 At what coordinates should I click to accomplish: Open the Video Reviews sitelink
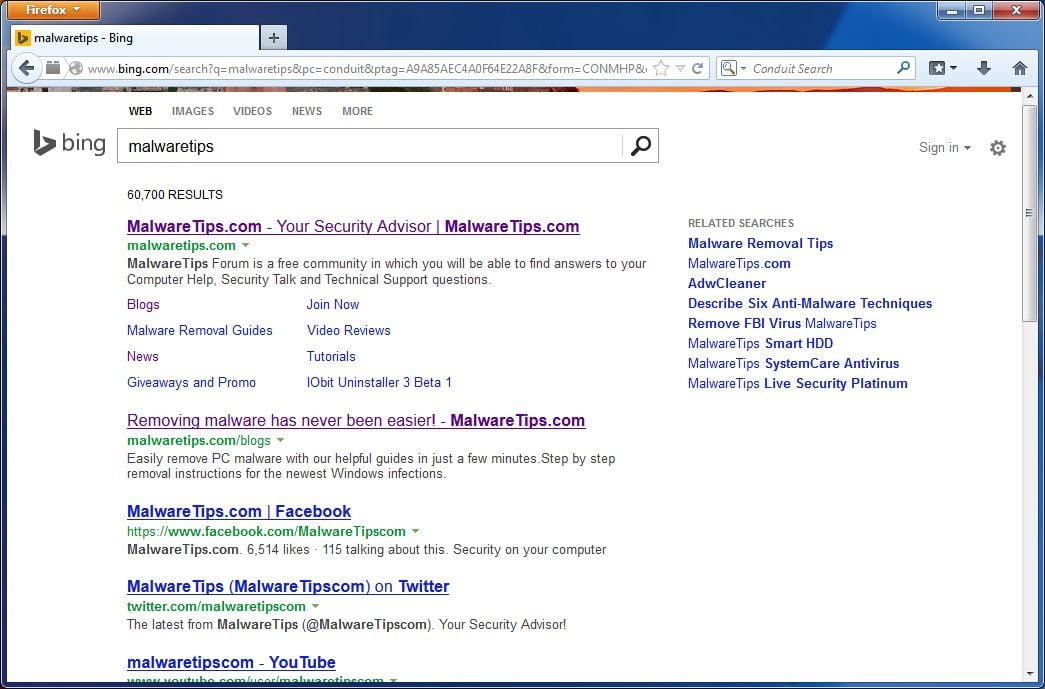coord(349,331)
